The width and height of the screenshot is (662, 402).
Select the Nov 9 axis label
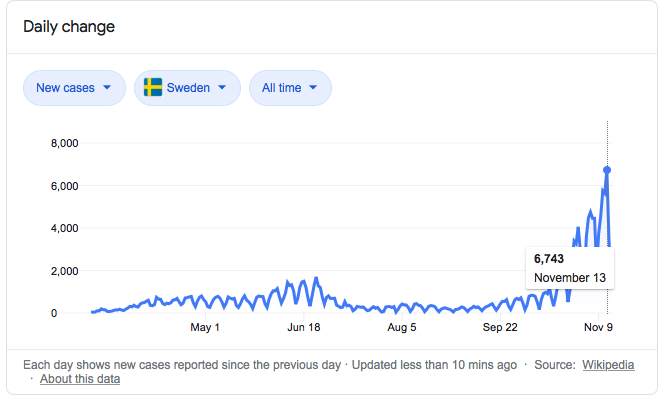tap(598, 327)
